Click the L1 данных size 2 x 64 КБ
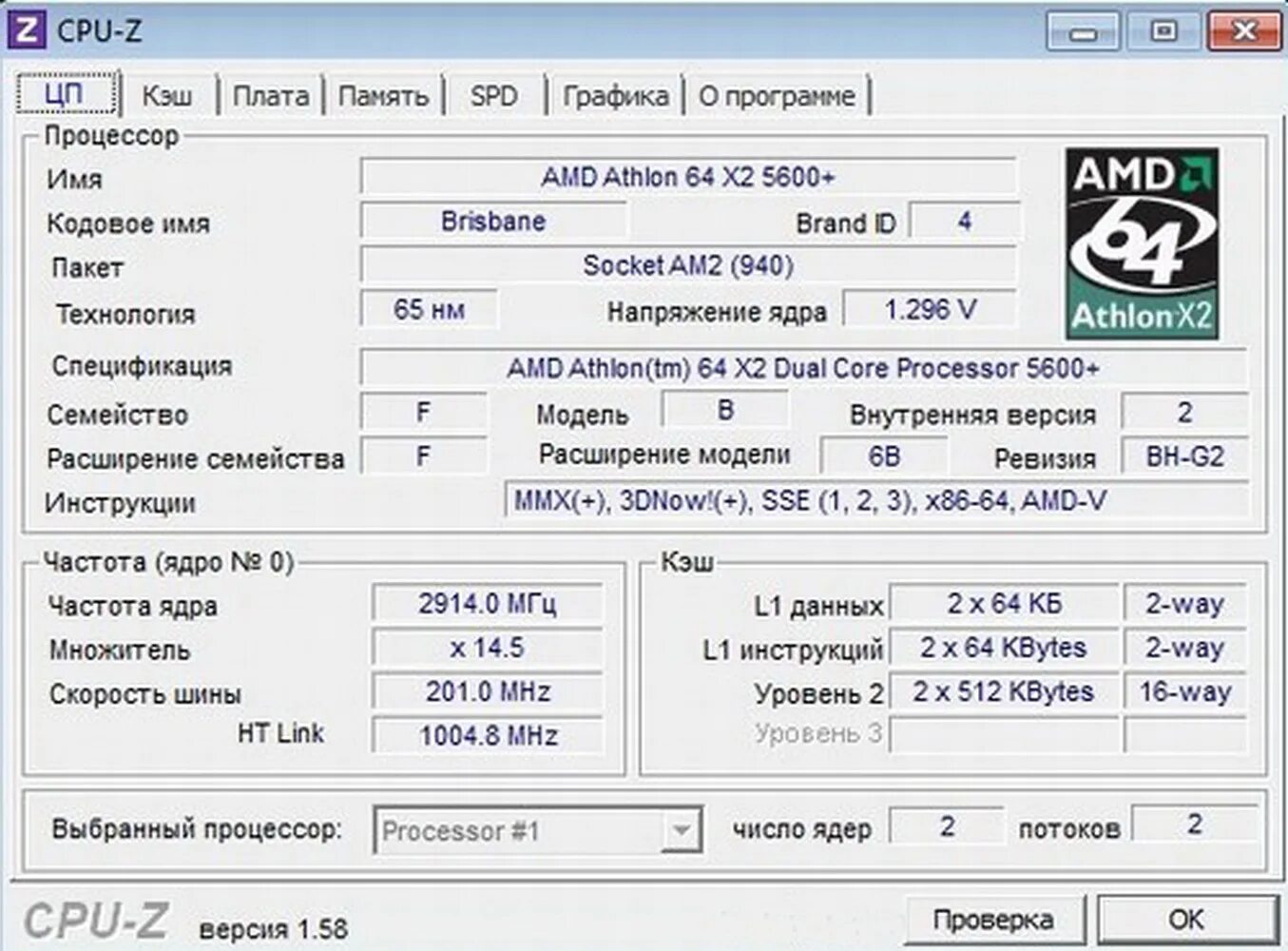 coord(1005,603)
